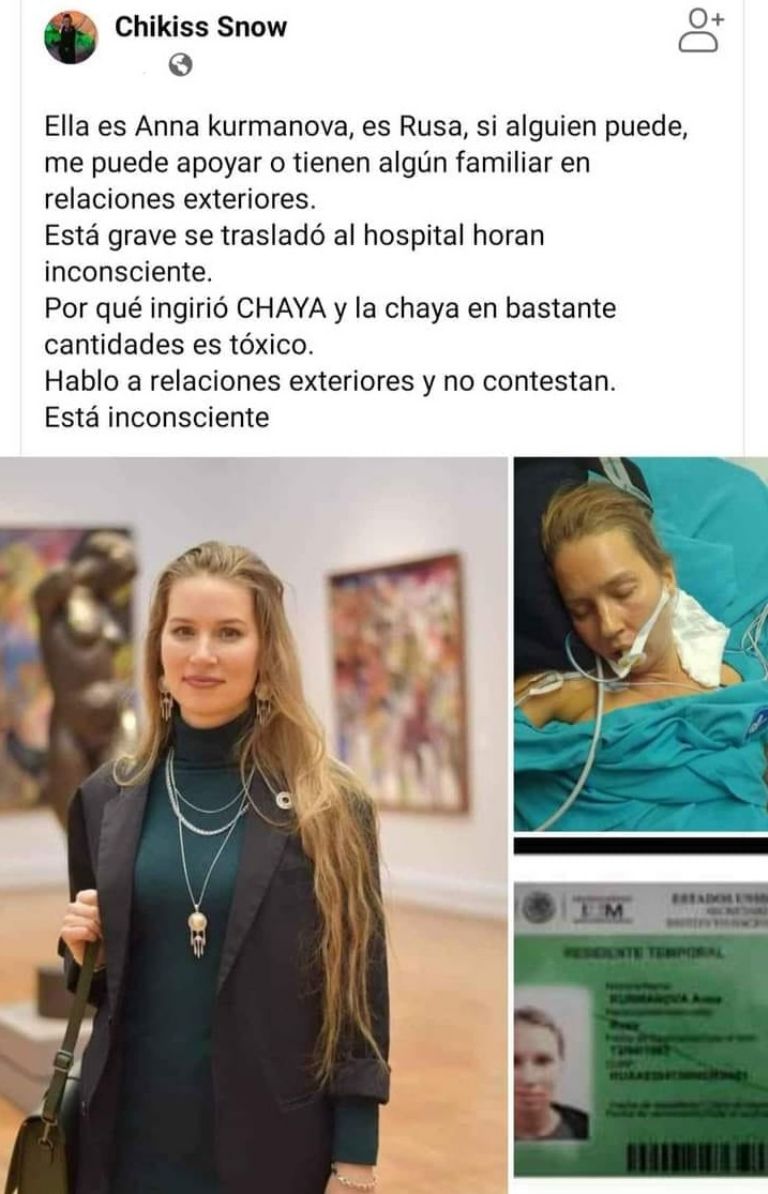
Task: Click the word CHAYA in the post
Action: pos(282,308)
